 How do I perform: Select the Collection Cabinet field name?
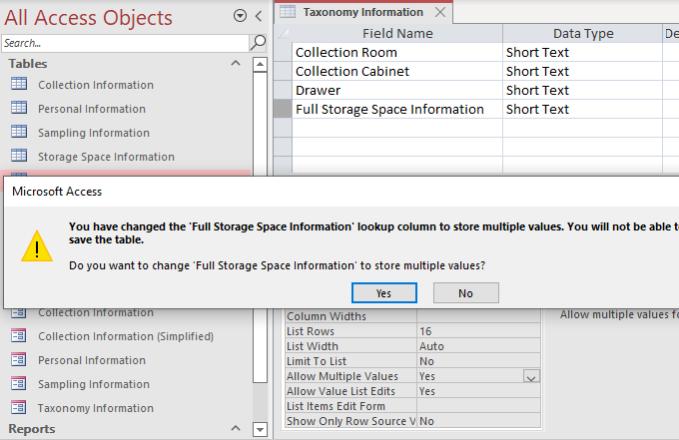[398, 71]
